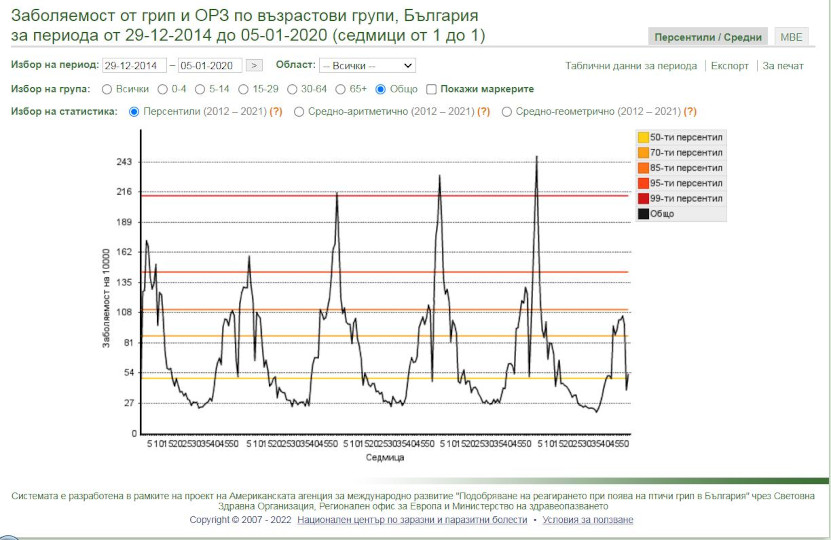Screen dimensions: 831x540
Task: Click the 'За печат' print link
Action: pyautogui.click(x=783, y=66)
